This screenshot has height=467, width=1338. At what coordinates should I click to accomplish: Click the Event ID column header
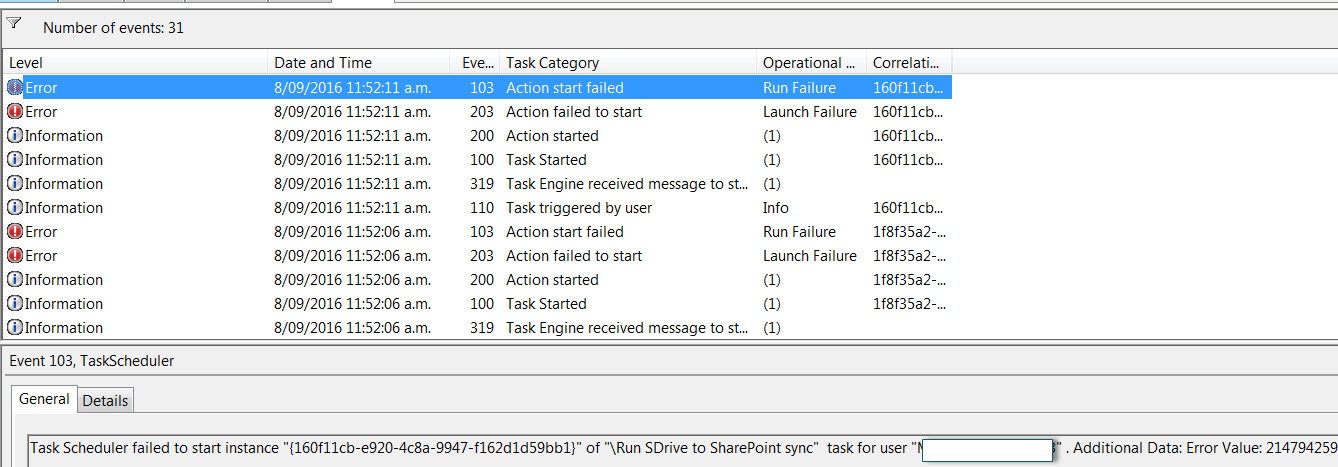coord(474,63)
